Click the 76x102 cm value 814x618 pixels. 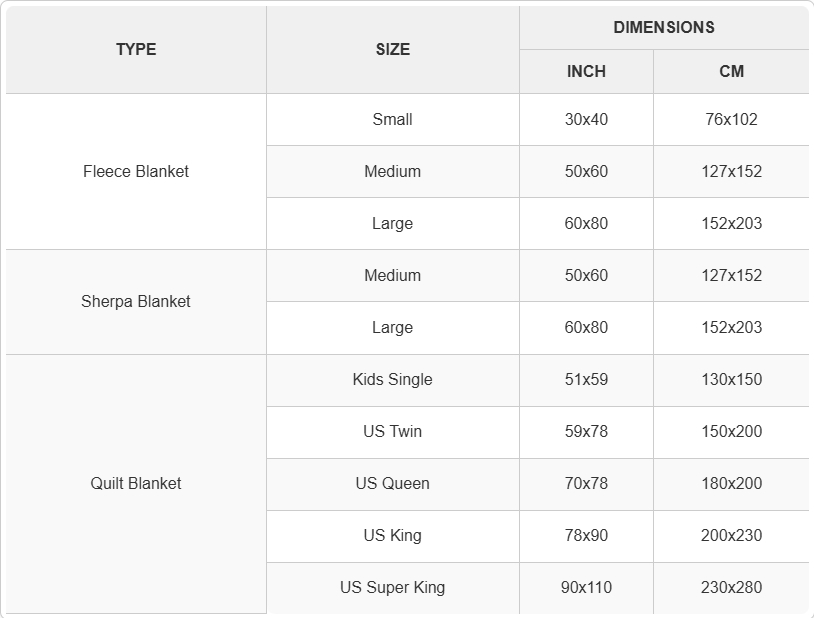pyautogui.click(x=731, y=119)
